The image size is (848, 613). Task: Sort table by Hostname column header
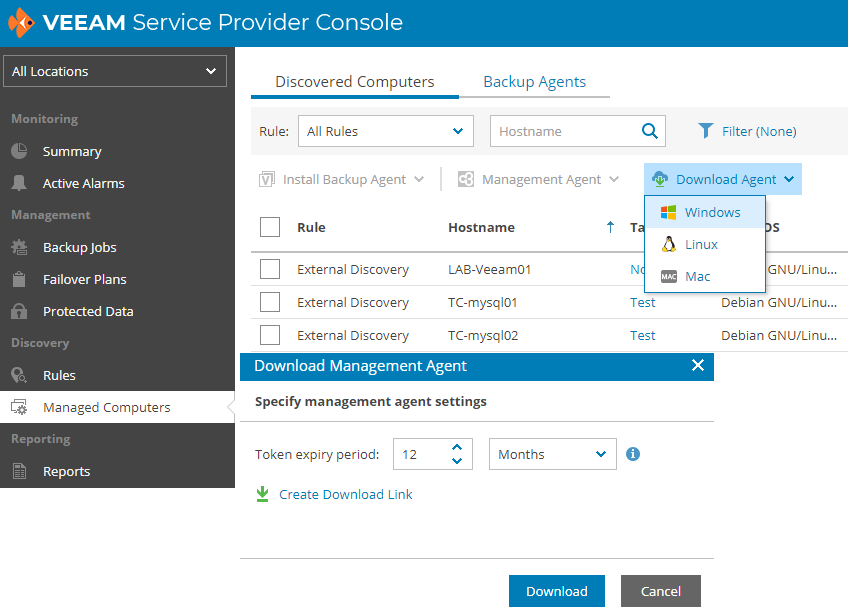(x=481, y=227)
